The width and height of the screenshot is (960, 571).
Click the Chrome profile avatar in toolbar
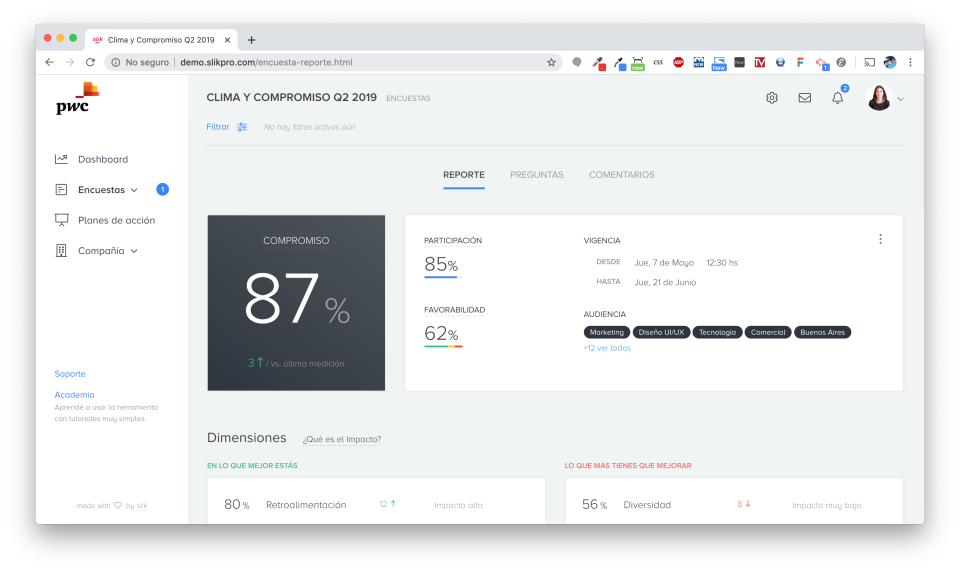pos(890,62)
